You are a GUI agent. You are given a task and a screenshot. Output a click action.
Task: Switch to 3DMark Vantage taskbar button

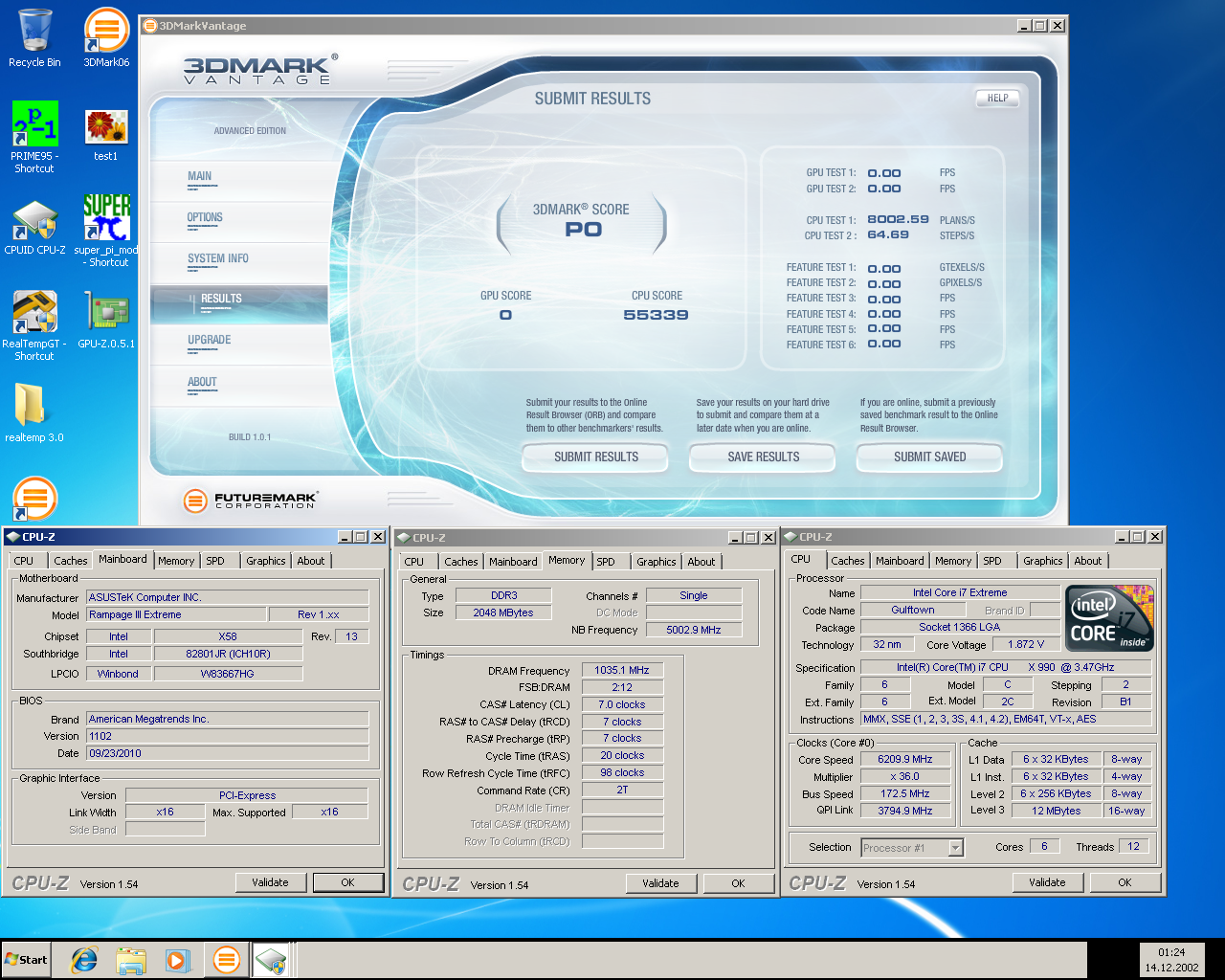coord(227,960)
